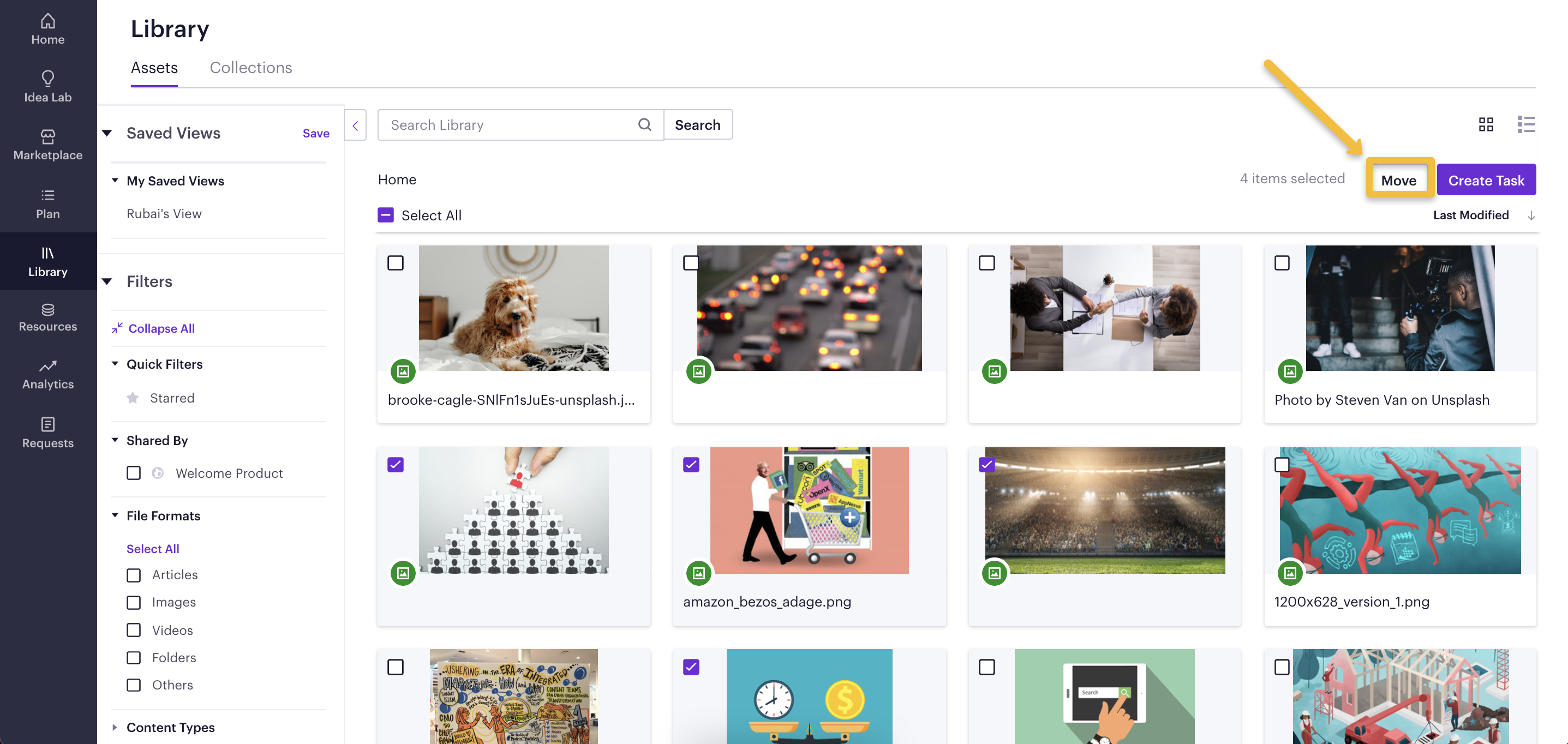Image resolution: width=1568 pixels, height=744 pixels.
Task: Collapse the Saved Views section
Action: point(107,133)
